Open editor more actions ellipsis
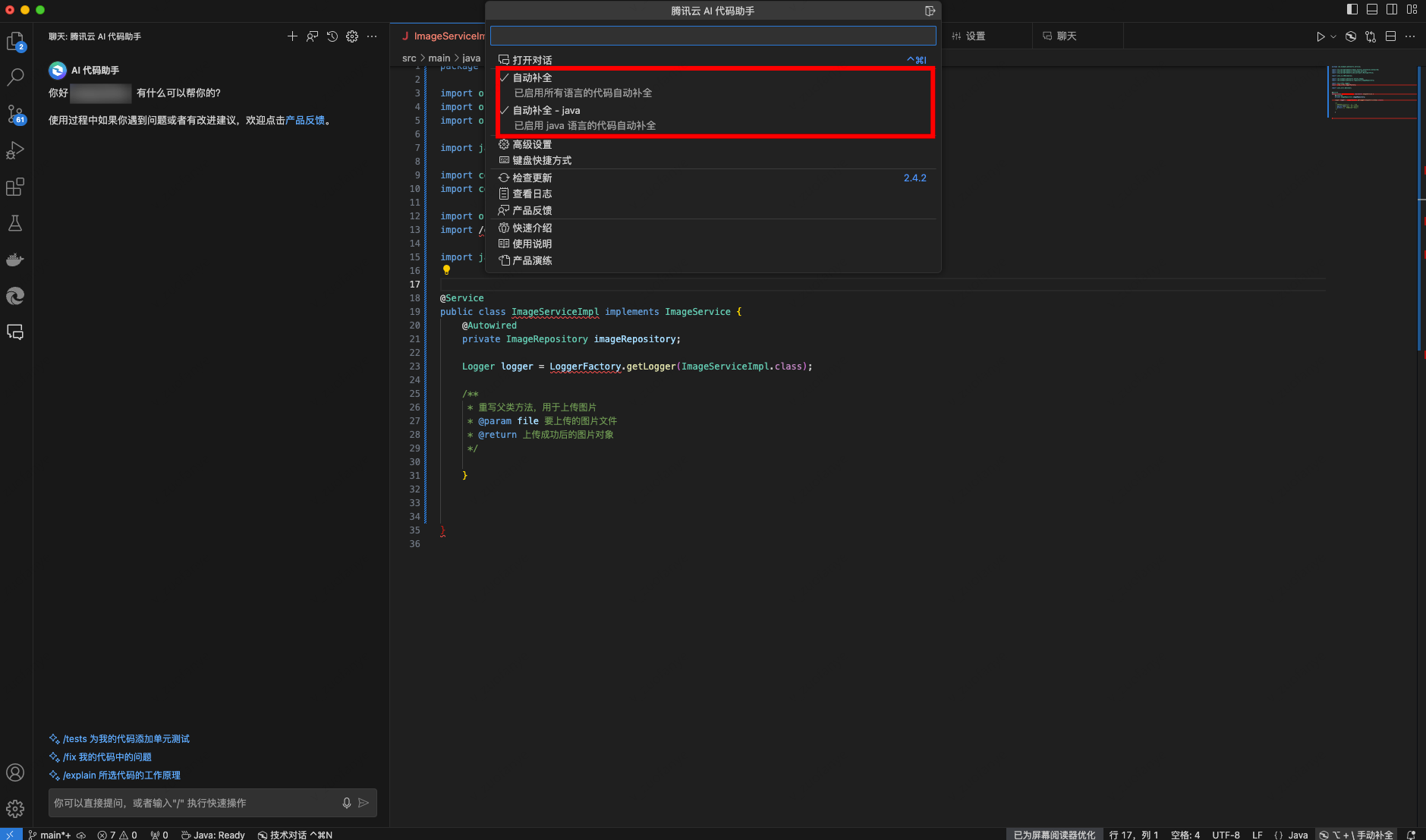The width and height of the screenshot is (1426, 840). click(1410, 36)
